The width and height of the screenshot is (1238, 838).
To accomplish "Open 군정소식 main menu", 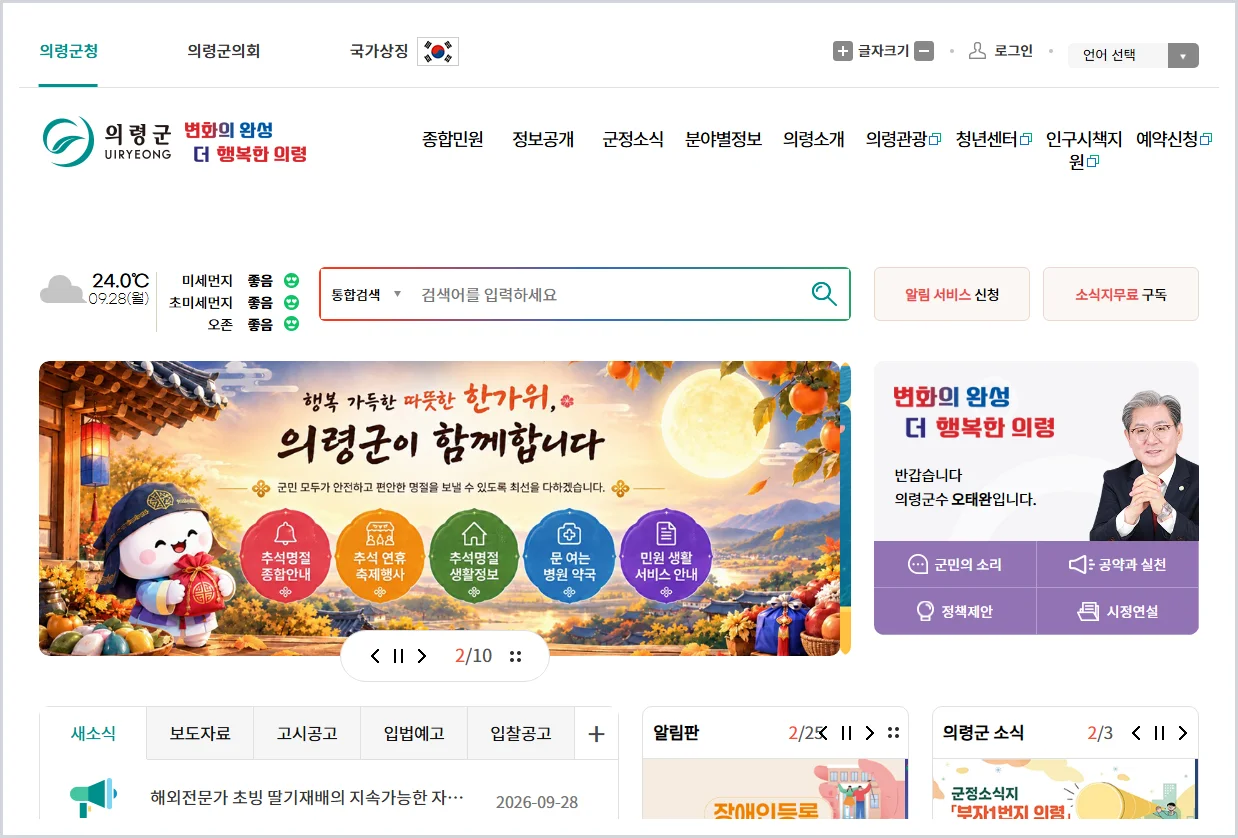I will 633,140.
